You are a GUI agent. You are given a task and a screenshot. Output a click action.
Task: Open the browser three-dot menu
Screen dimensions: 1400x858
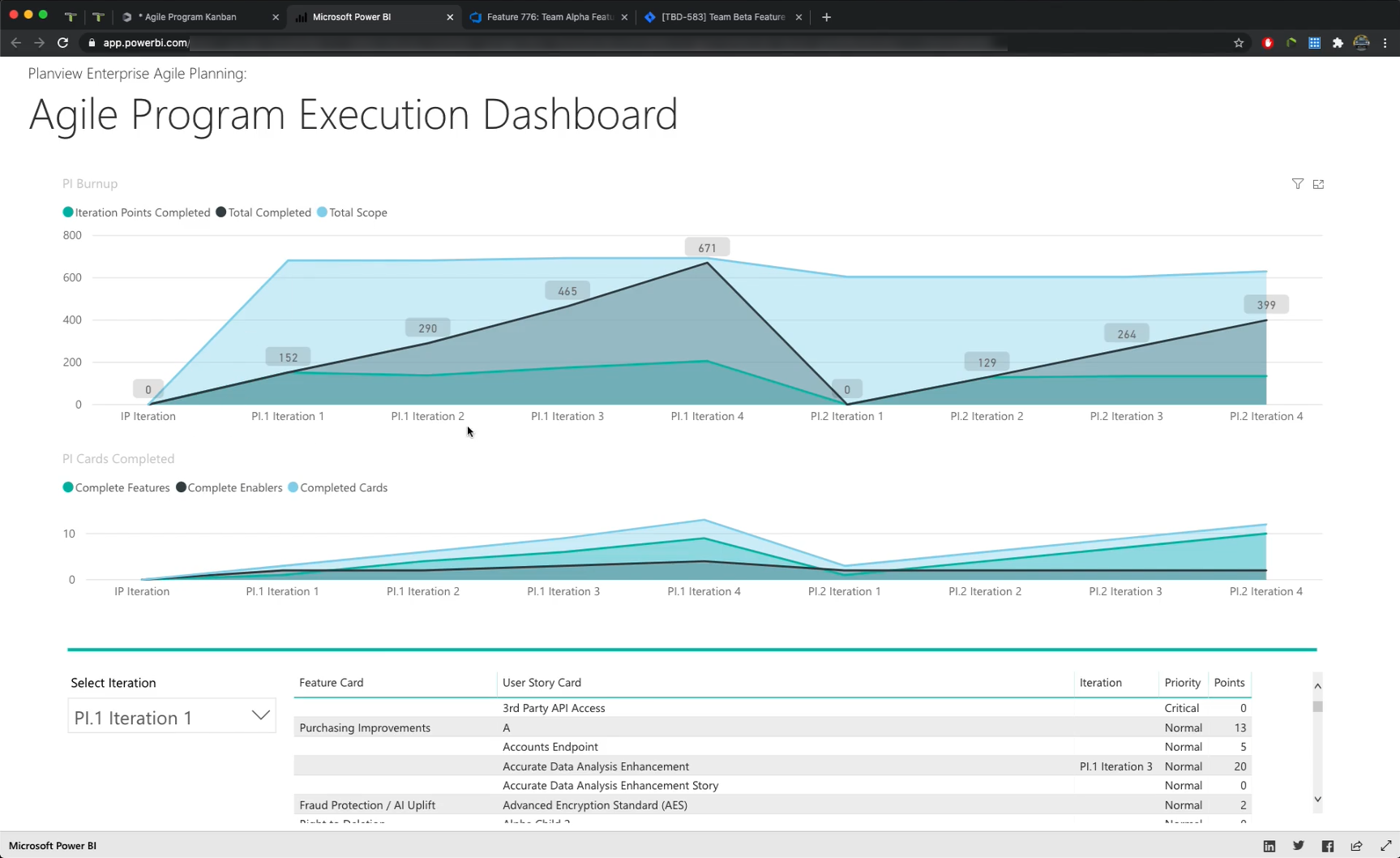(x=1385, y=43)
